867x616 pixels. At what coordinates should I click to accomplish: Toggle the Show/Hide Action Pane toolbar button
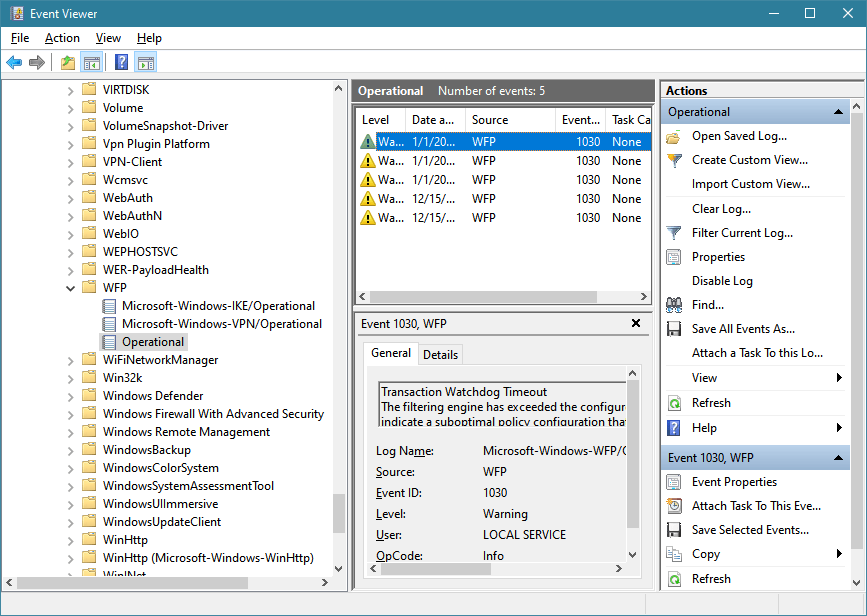pyautogui.click(x=146, y=62)
